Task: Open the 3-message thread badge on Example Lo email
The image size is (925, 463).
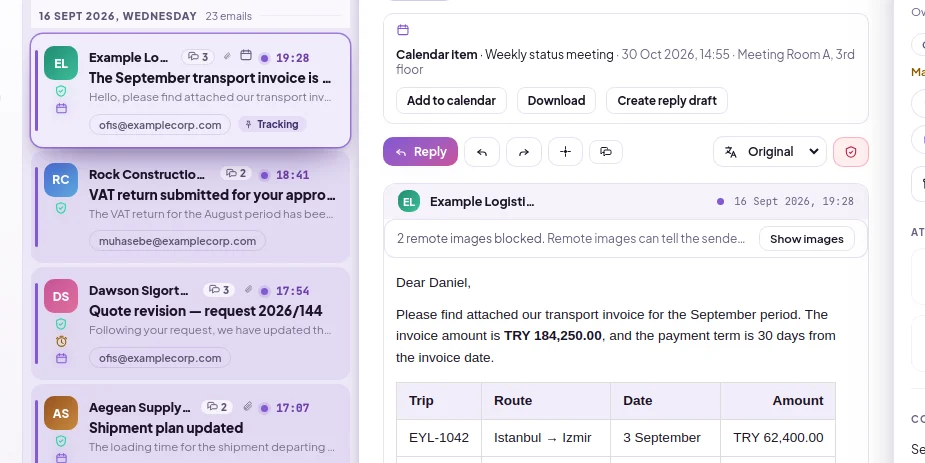Action: point(198,57)
